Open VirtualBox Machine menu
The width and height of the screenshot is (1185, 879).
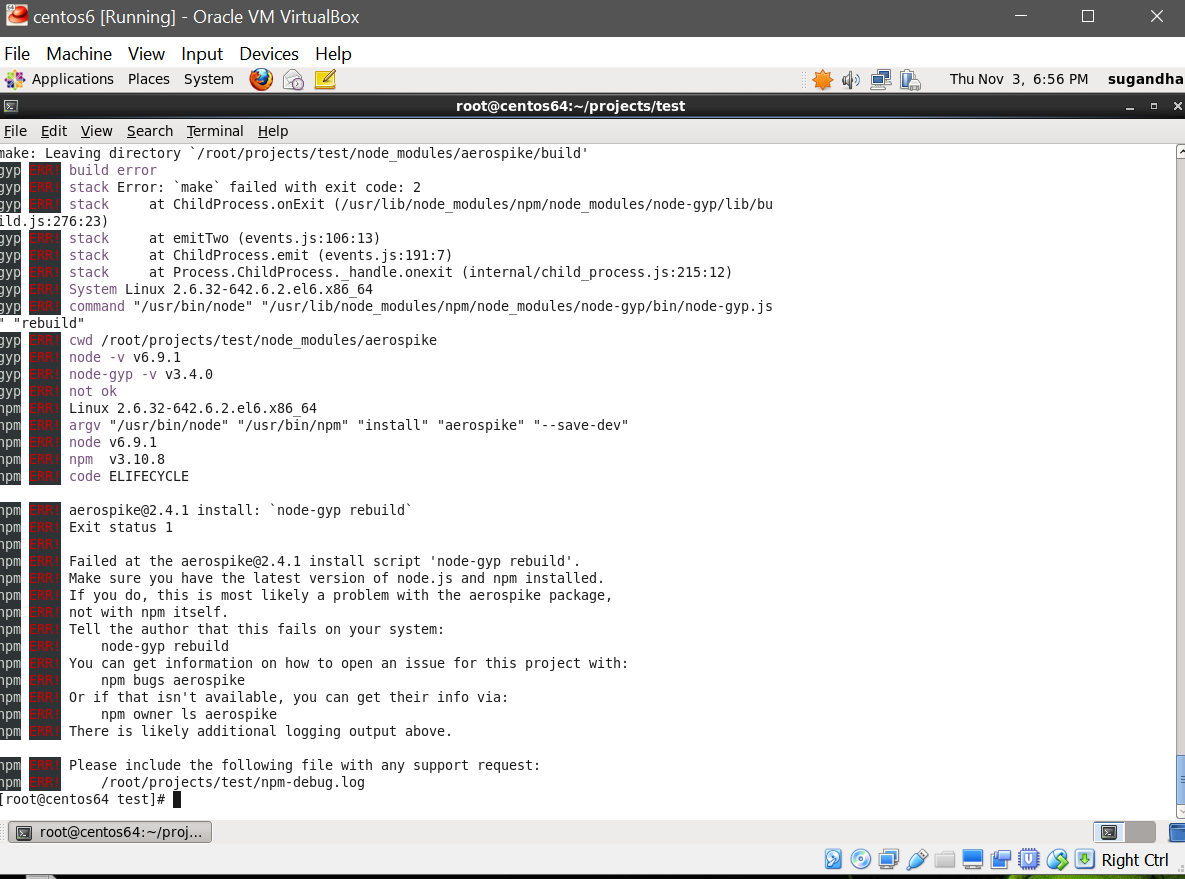79,54
